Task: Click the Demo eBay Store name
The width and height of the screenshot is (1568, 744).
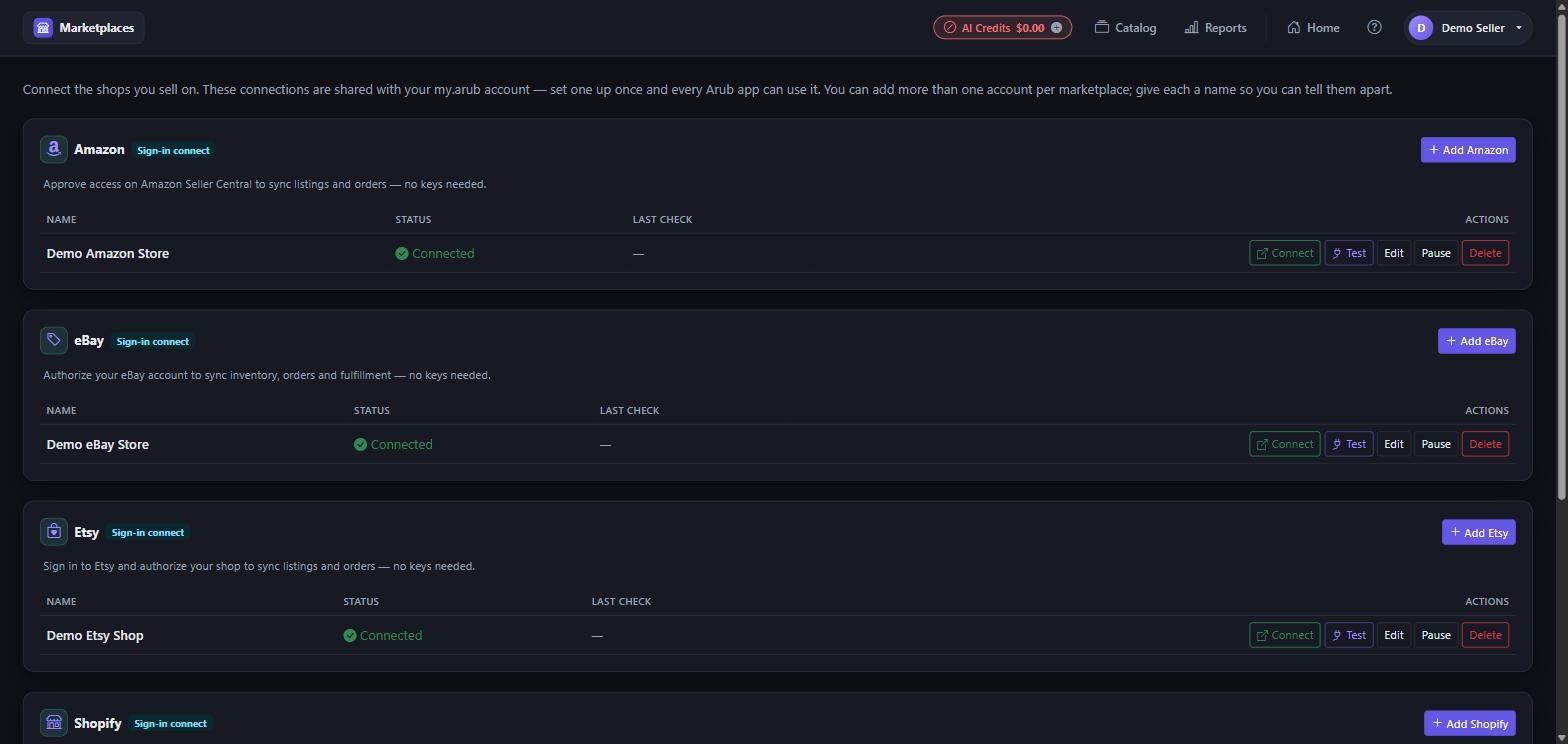Action: [98, 444]
